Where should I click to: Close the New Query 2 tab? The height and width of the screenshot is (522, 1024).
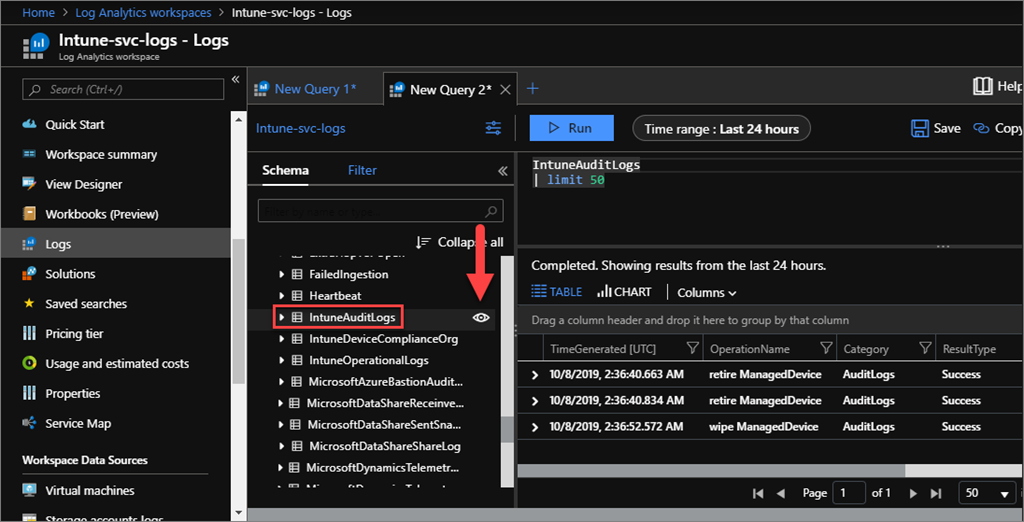point(505,90)
